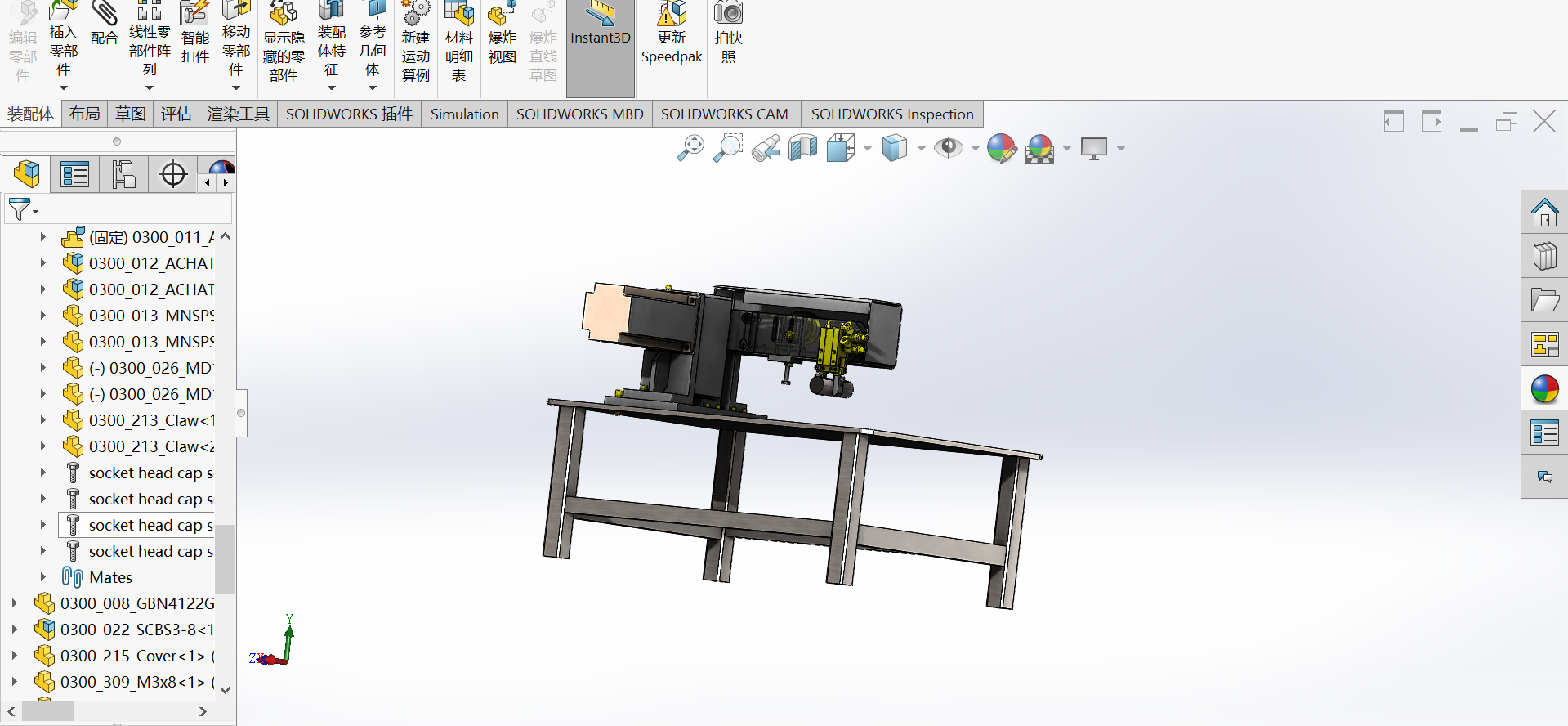Screen dimensions: 1568x726
Task: Open the Display Style dropdown arrow
Action: click(x=921, y=149)
